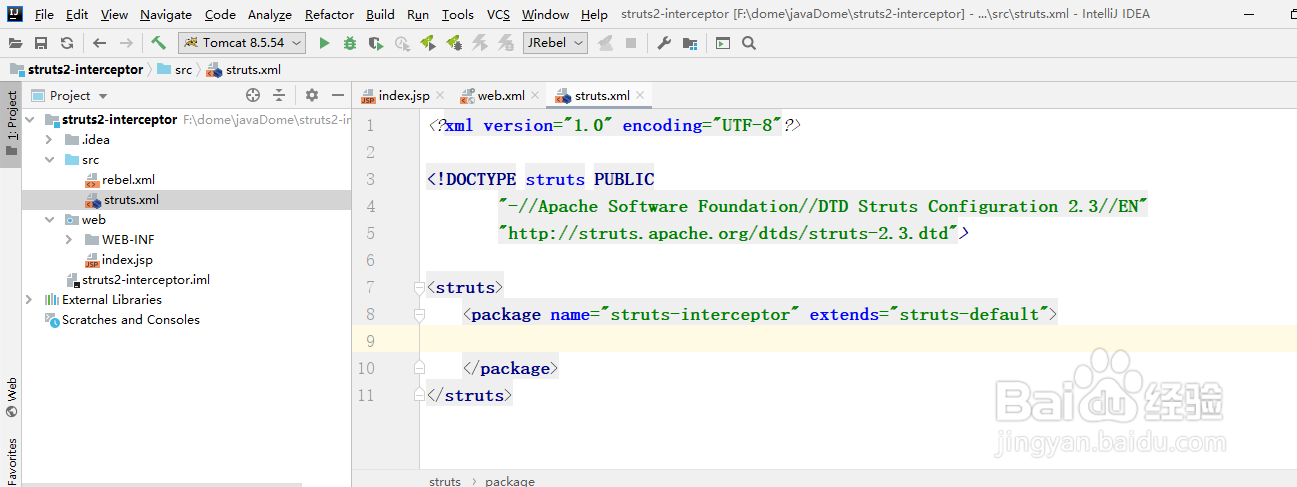Build the project with the hammer icon
This screenshot has height=487, width=1297.
coord(159,43)
